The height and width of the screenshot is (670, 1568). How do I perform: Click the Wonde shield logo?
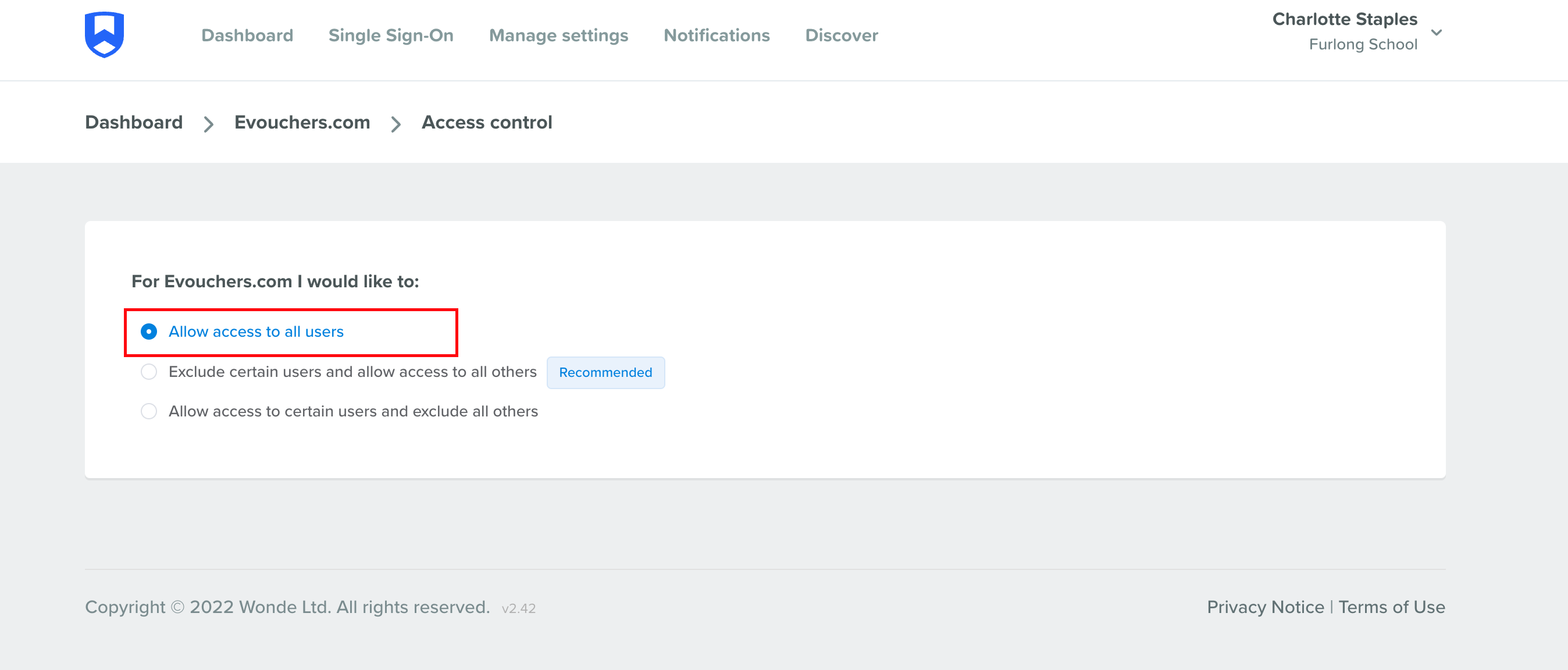[x=105, y=34]
